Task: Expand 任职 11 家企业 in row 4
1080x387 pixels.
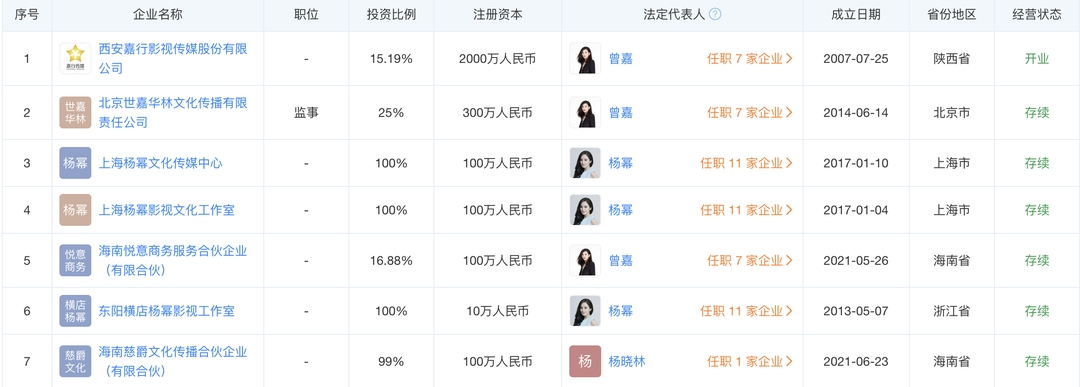Action: tap(747, 210)
